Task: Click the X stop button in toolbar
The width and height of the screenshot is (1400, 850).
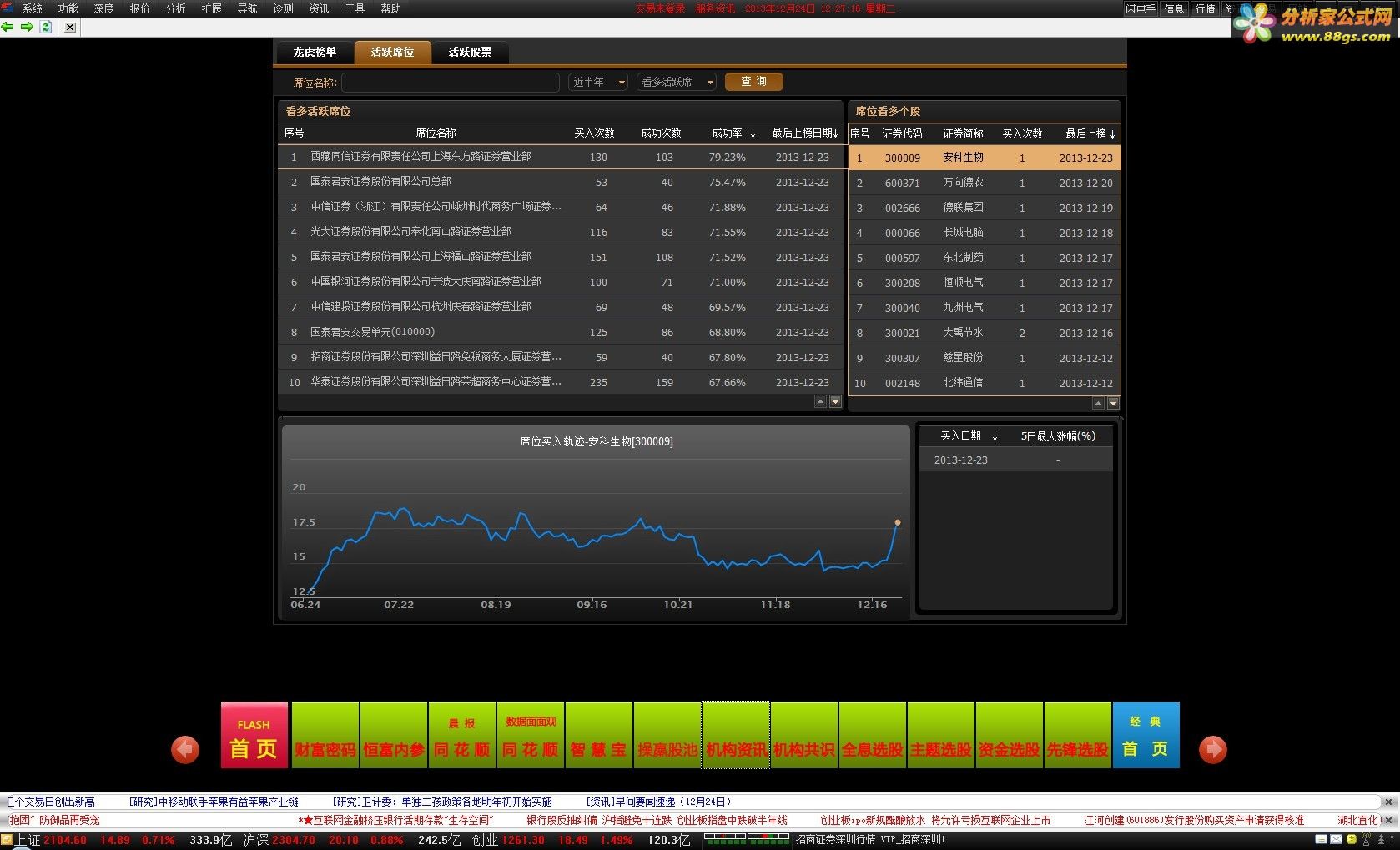Action: [x=70, y=27]
